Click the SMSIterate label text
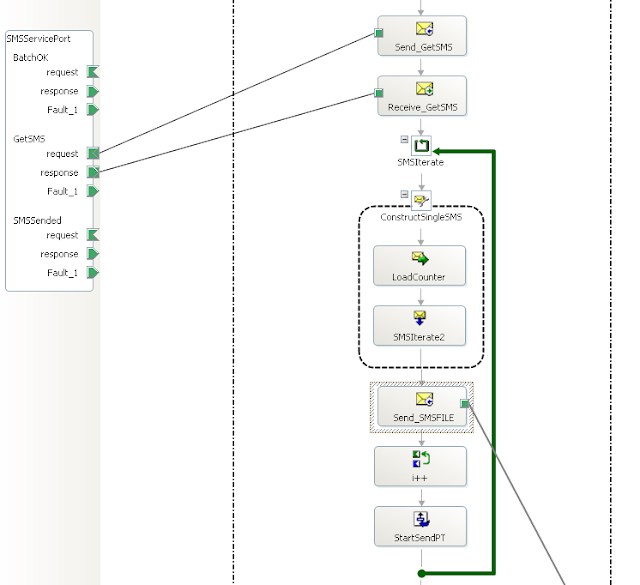This screenshot has height=585, width=640. [420, 162]
